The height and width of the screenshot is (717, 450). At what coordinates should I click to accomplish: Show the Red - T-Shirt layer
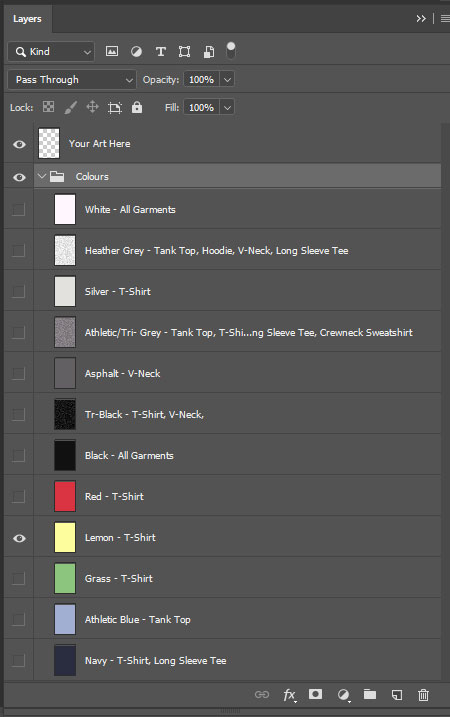[19, 497]
